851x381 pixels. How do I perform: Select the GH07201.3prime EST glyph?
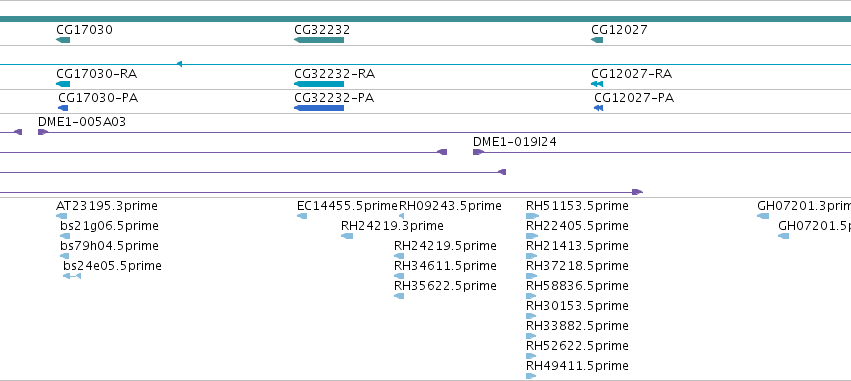[763, 216]
